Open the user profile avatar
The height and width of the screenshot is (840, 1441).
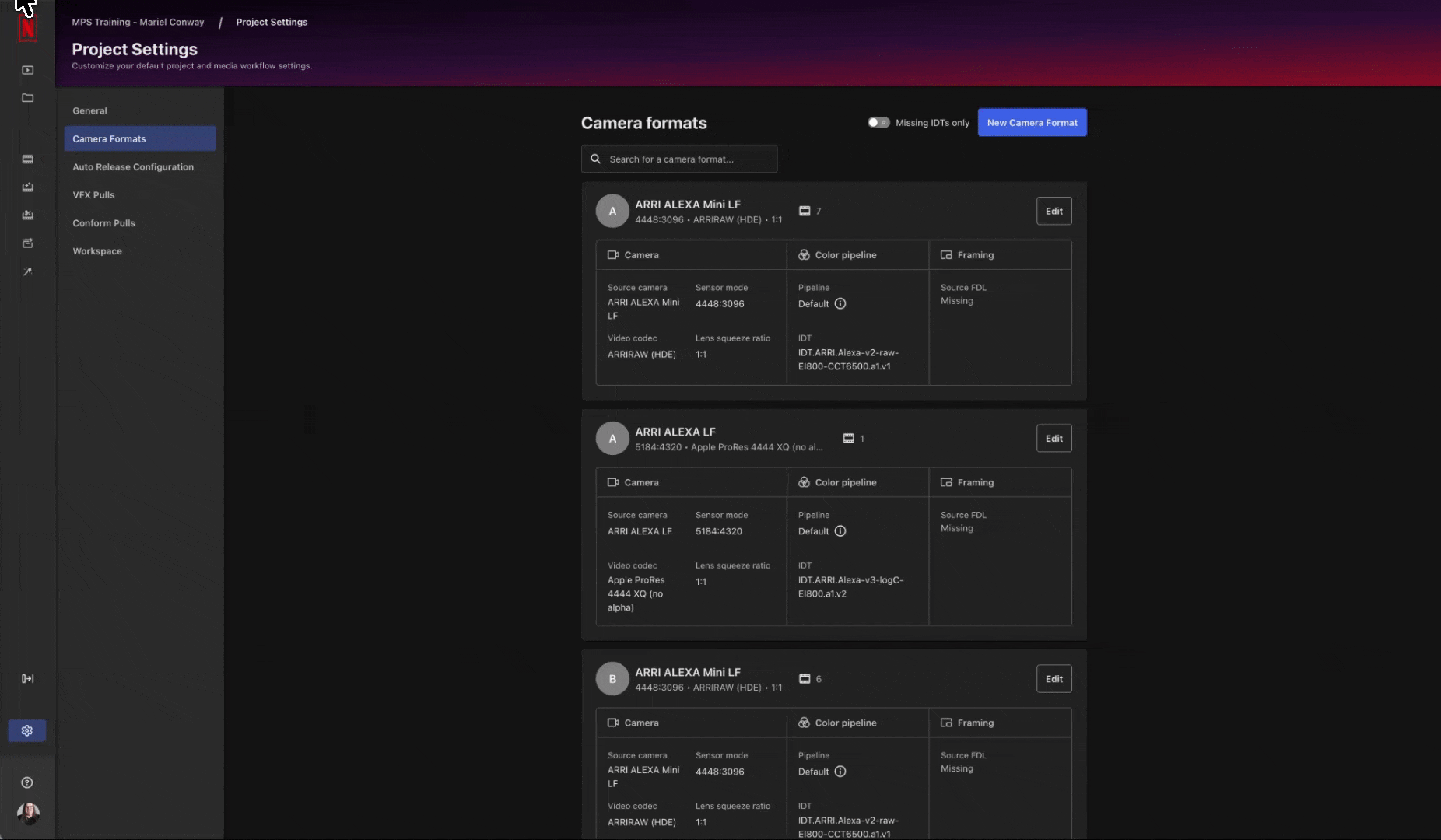[28, 814]
